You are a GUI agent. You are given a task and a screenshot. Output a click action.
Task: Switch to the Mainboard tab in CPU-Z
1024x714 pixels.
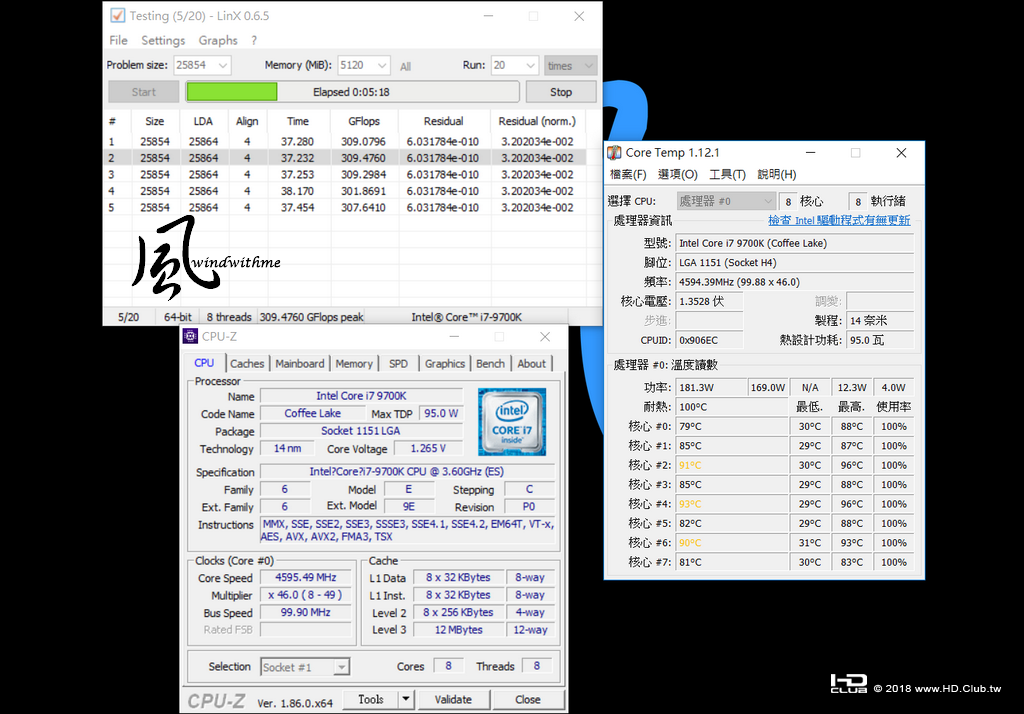point(300,364)
